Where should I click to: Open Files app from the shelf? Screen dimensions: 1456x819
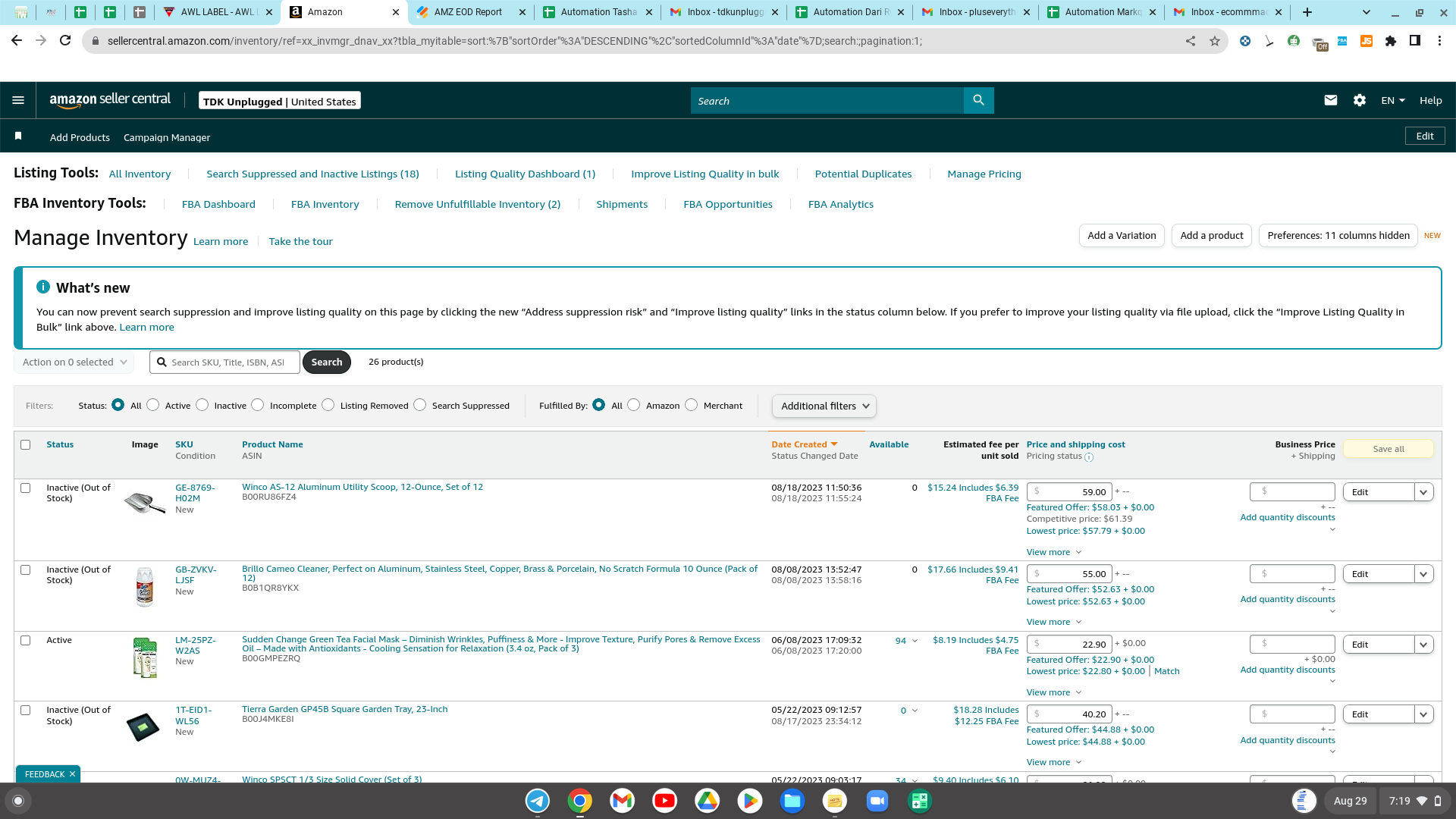[x=792, y=801]
